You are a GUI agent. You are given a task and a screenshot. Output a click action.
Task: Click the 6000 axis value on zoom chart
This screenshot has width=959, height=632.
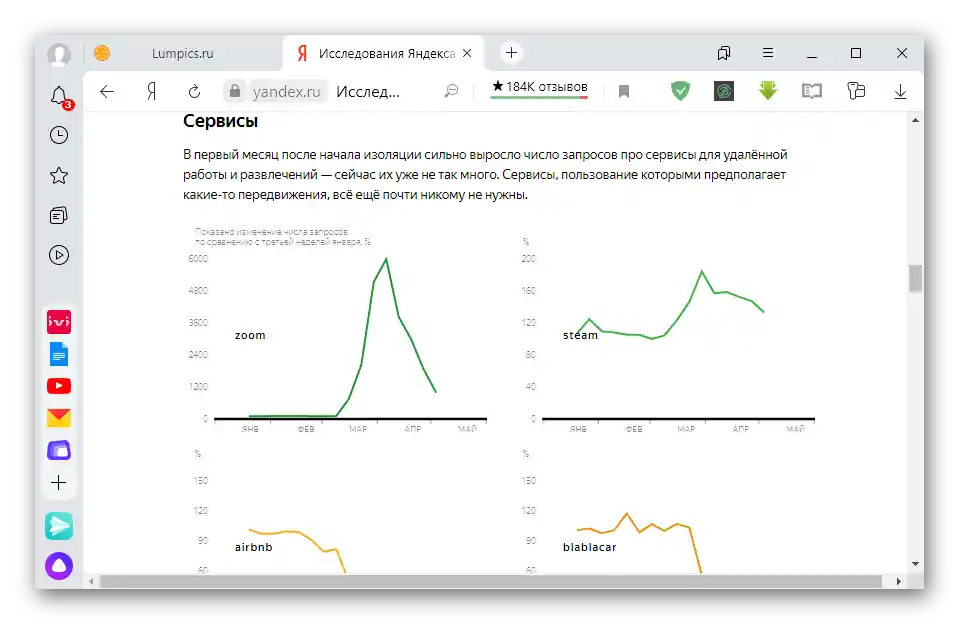pyautogui.click(x=198, y=258)
